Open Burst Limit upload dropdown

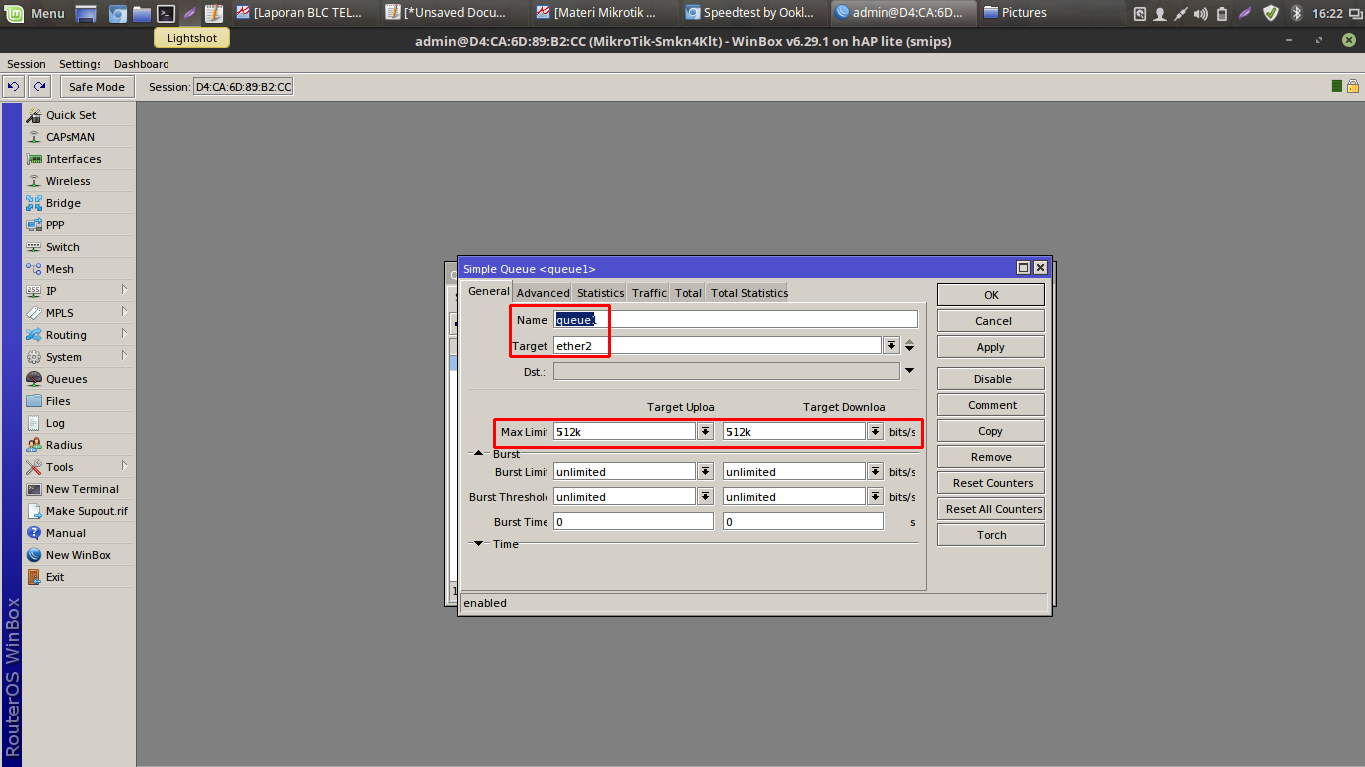706,471
